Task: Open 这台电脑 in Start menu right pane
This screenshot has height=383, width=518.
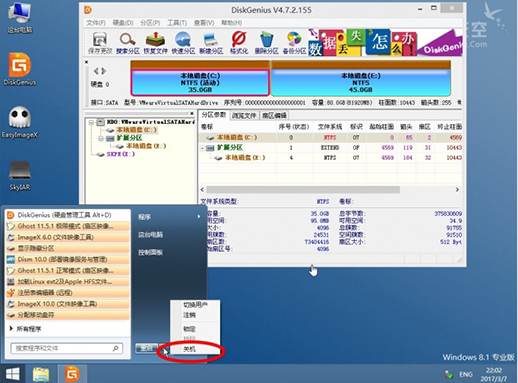Action: [151, 235]
